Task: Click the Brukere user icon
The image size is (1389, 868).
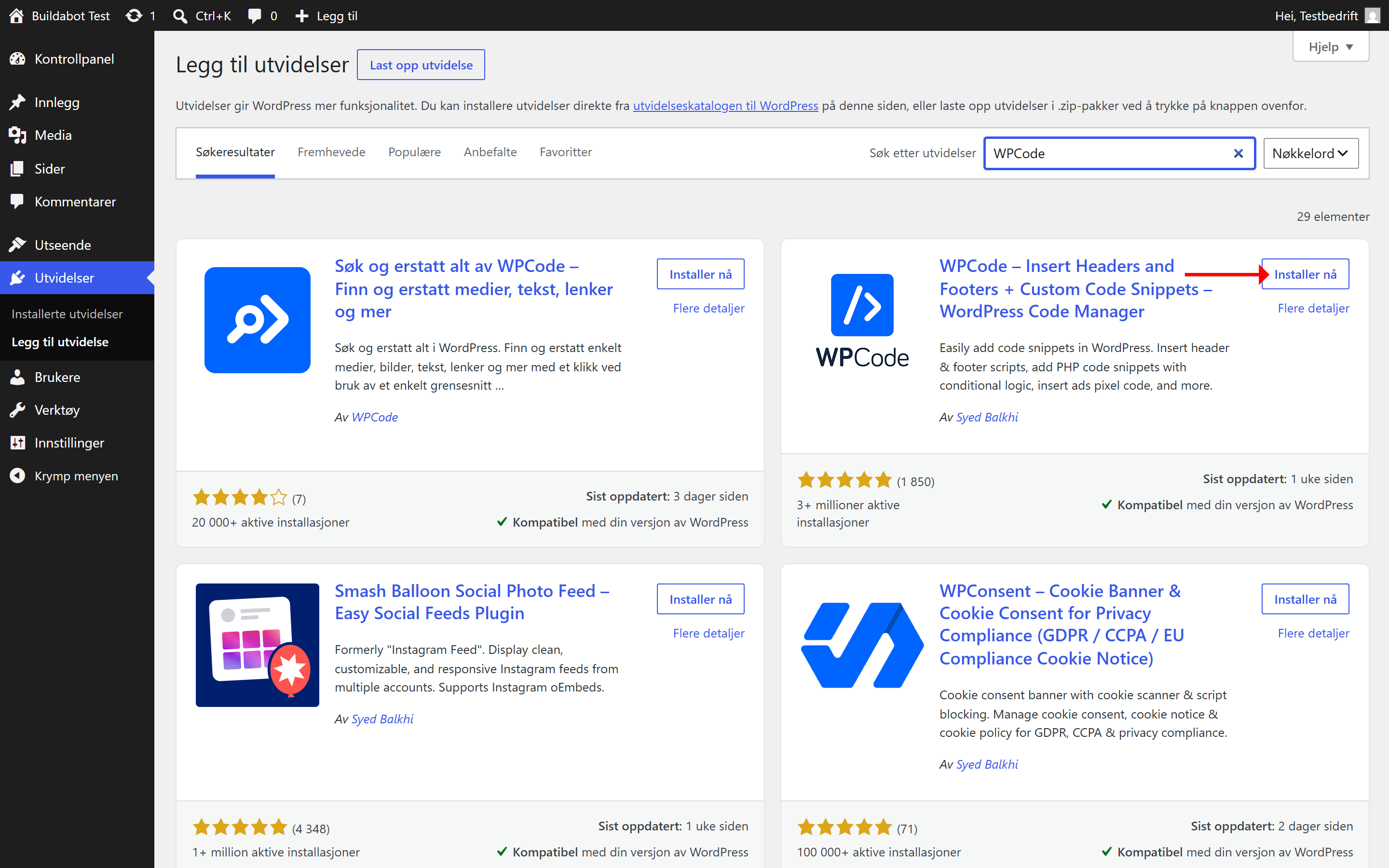Action: click(17, 377)
